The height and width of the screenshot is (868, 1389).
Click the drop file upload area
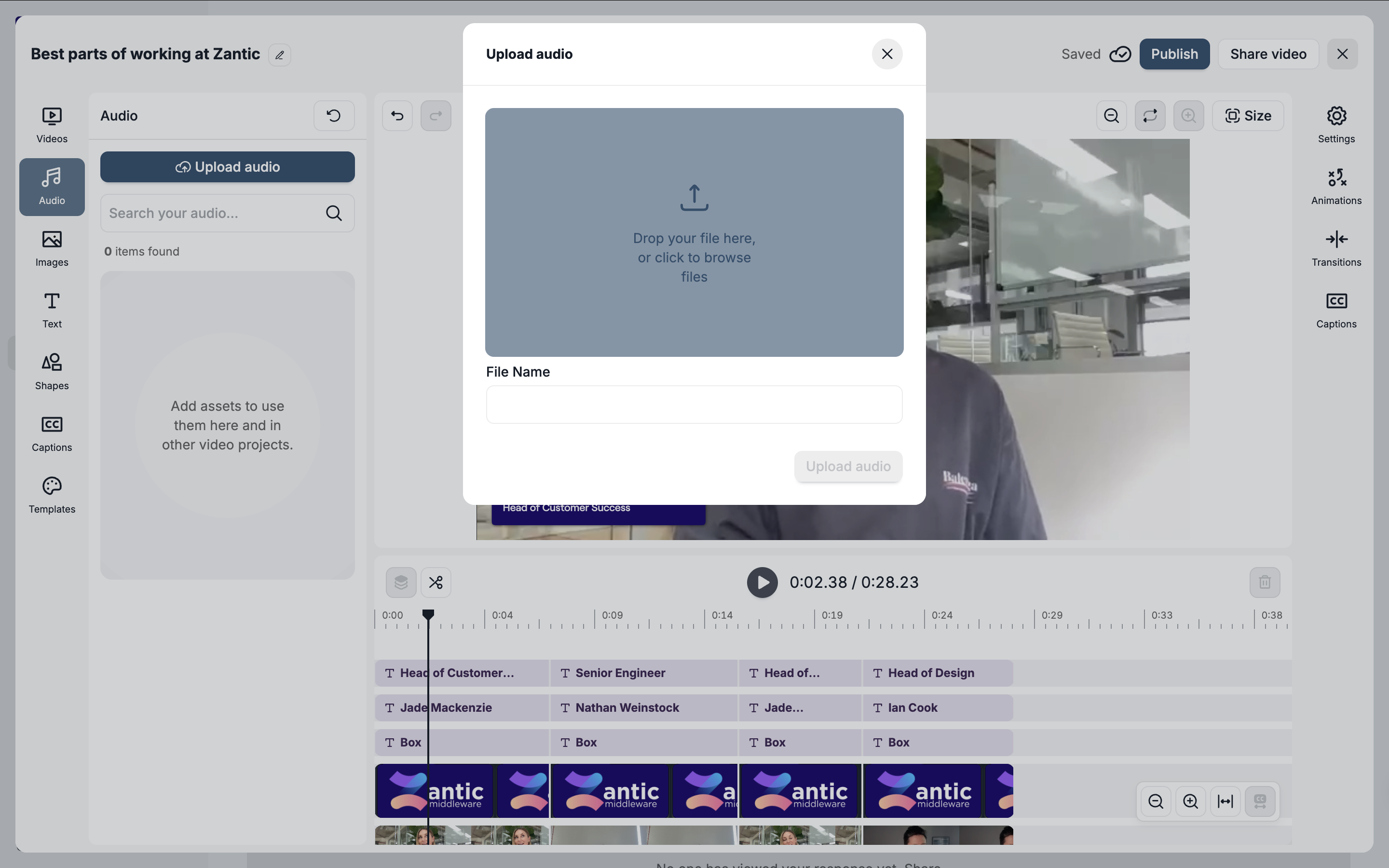(694, 232)
